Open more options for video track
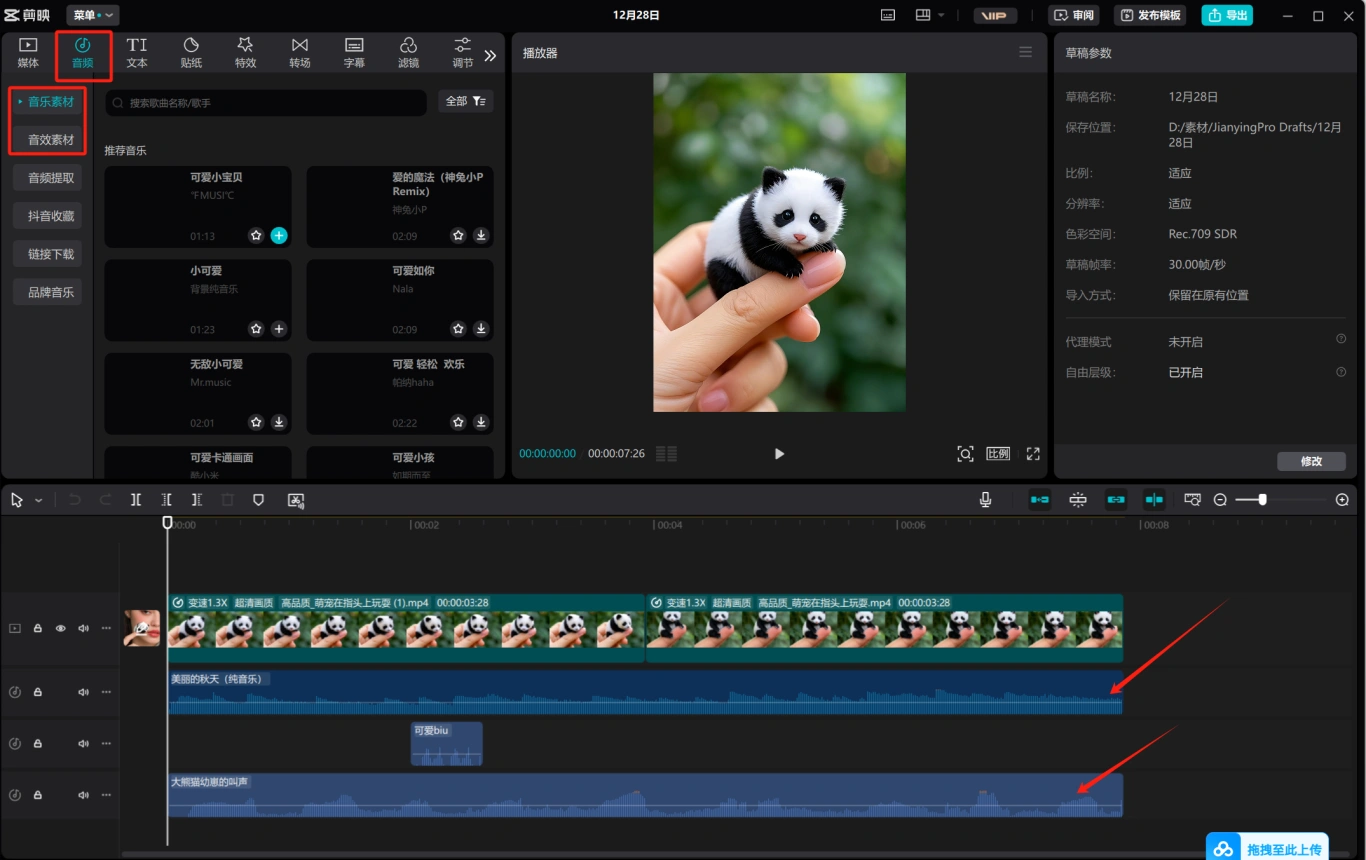 106,628
